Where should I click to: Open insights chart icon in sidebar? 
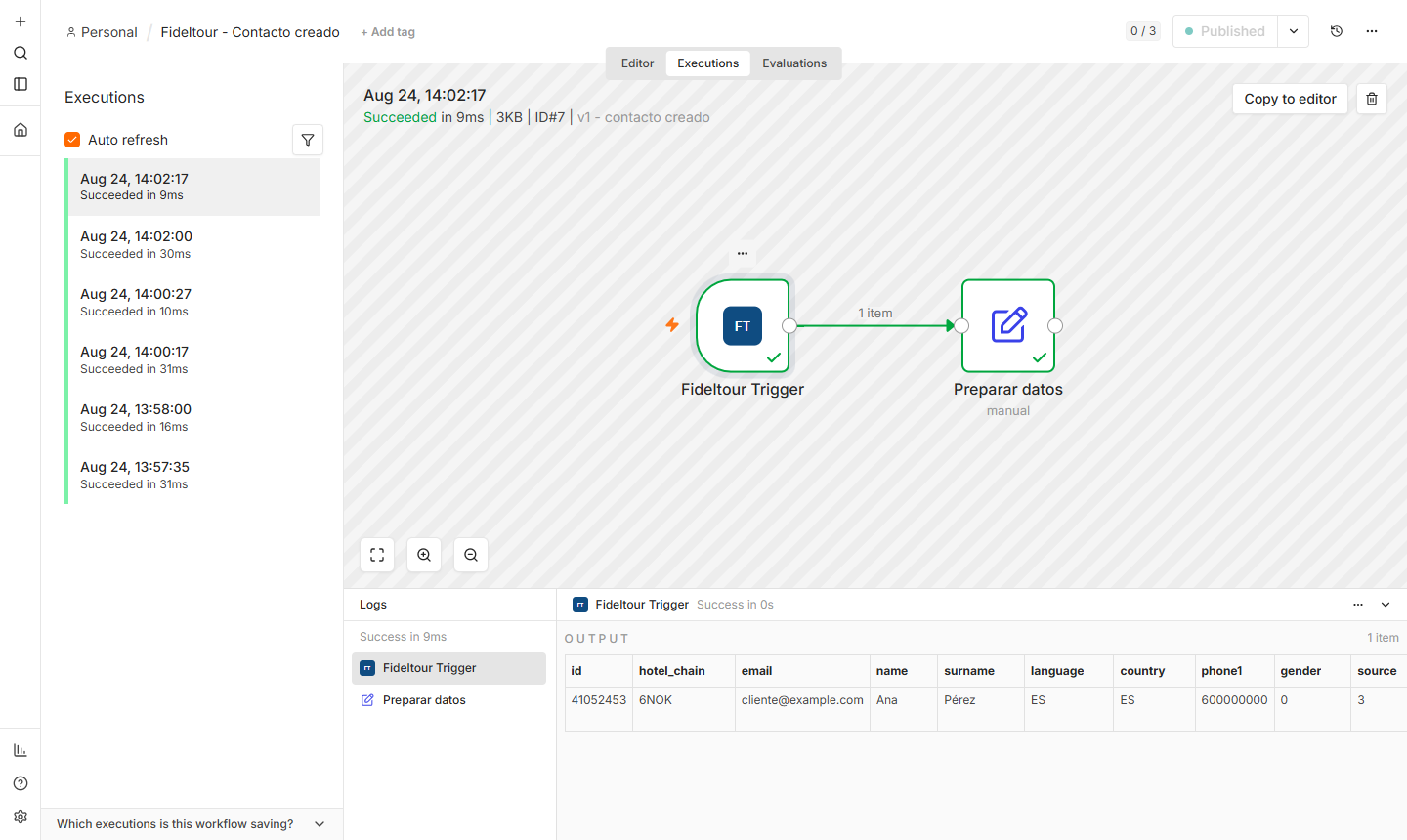coord(21,750)
